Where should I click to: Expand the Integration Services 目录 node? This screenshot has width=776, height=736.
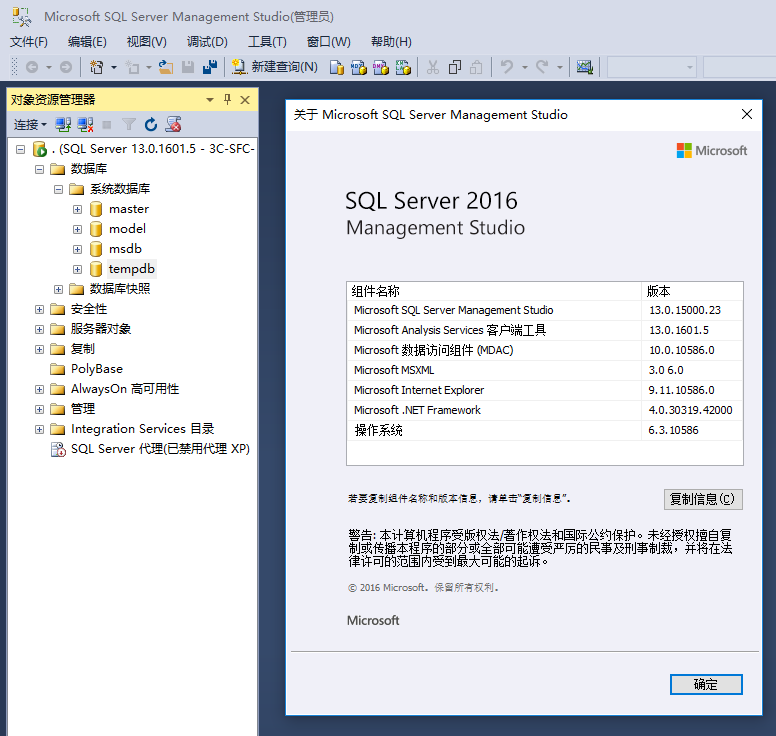coord(40,429)
